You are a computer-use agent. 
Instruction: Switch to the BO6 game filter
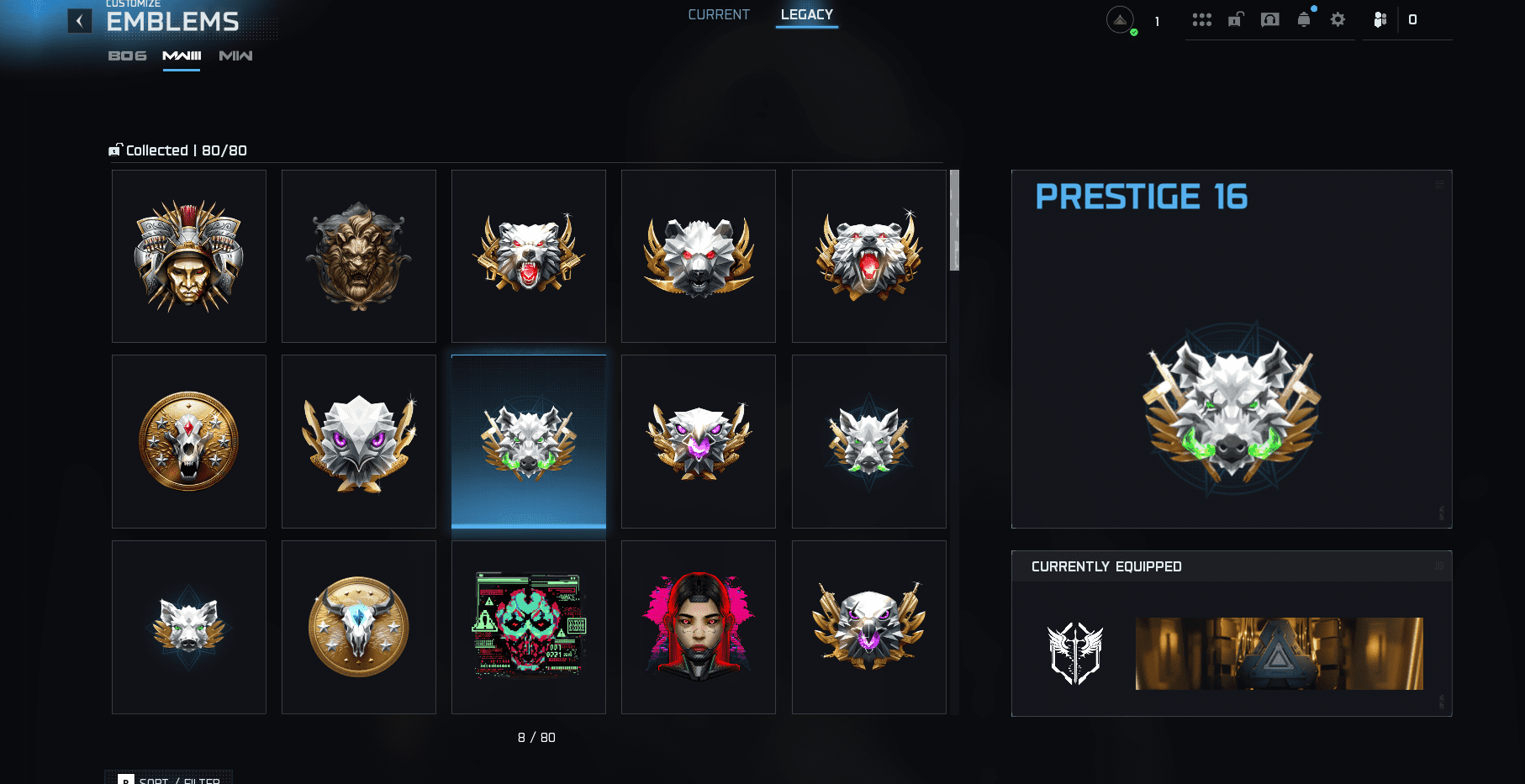[x=128, y=55]
